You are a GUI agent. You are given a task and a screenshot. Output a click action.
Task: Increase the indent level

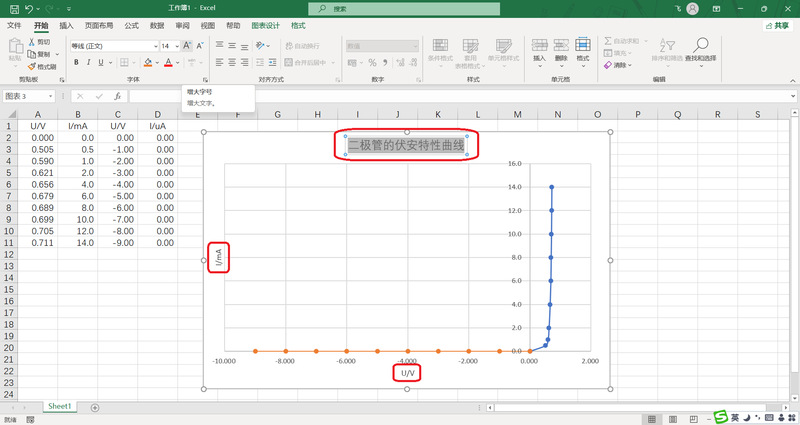click(x=272, y=62)
